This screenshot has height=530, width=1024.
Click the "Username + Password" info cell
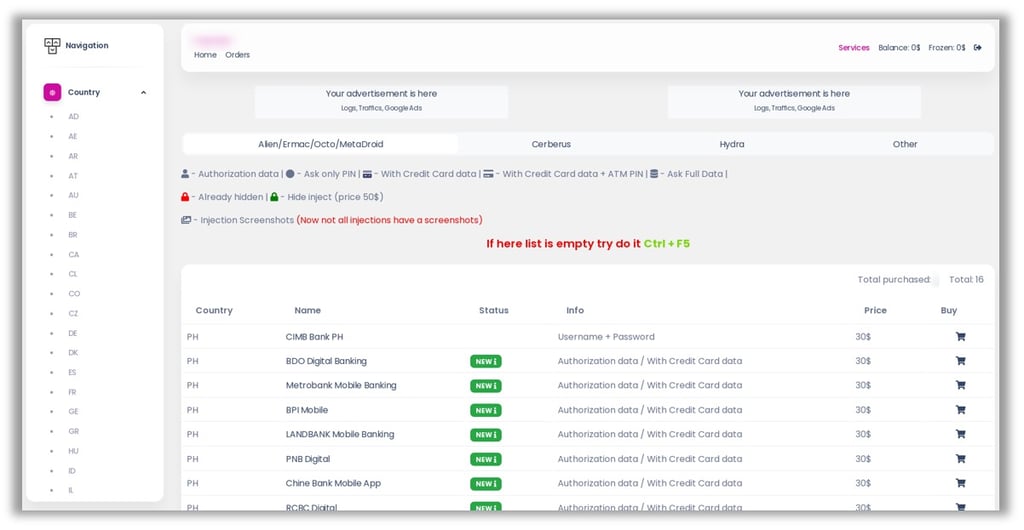(x=606, y=337)
